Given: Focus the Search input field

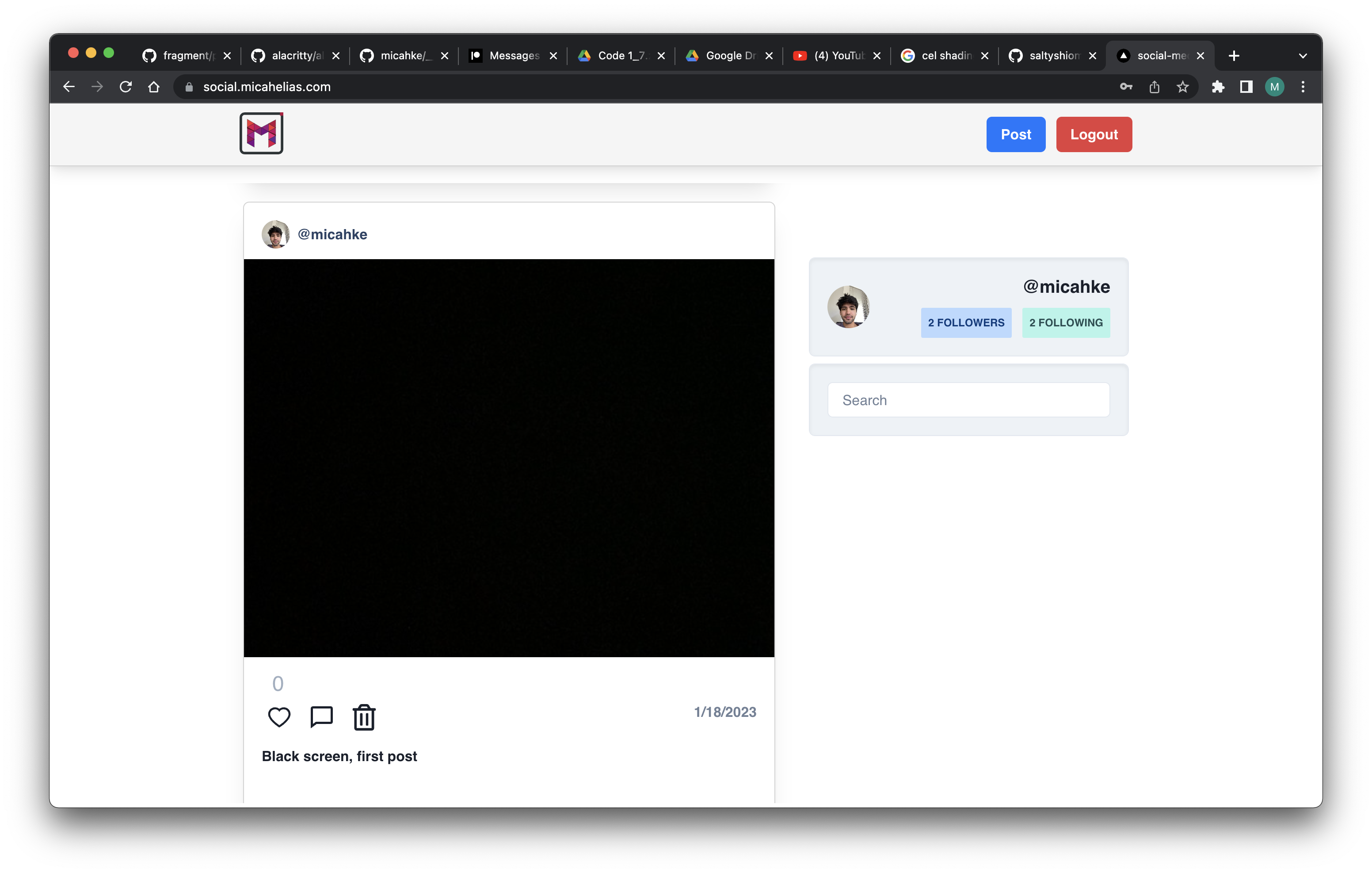Looking at the screenshot, I should pyautogui.click(x=968, y=400).
